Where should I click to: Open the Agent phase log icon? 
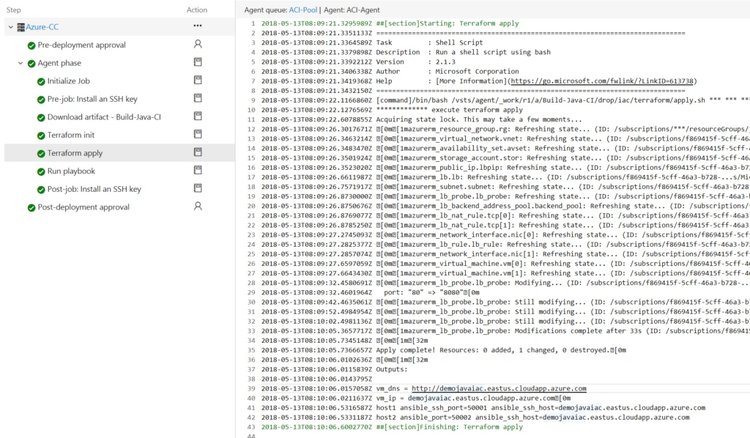pos(198,62)
